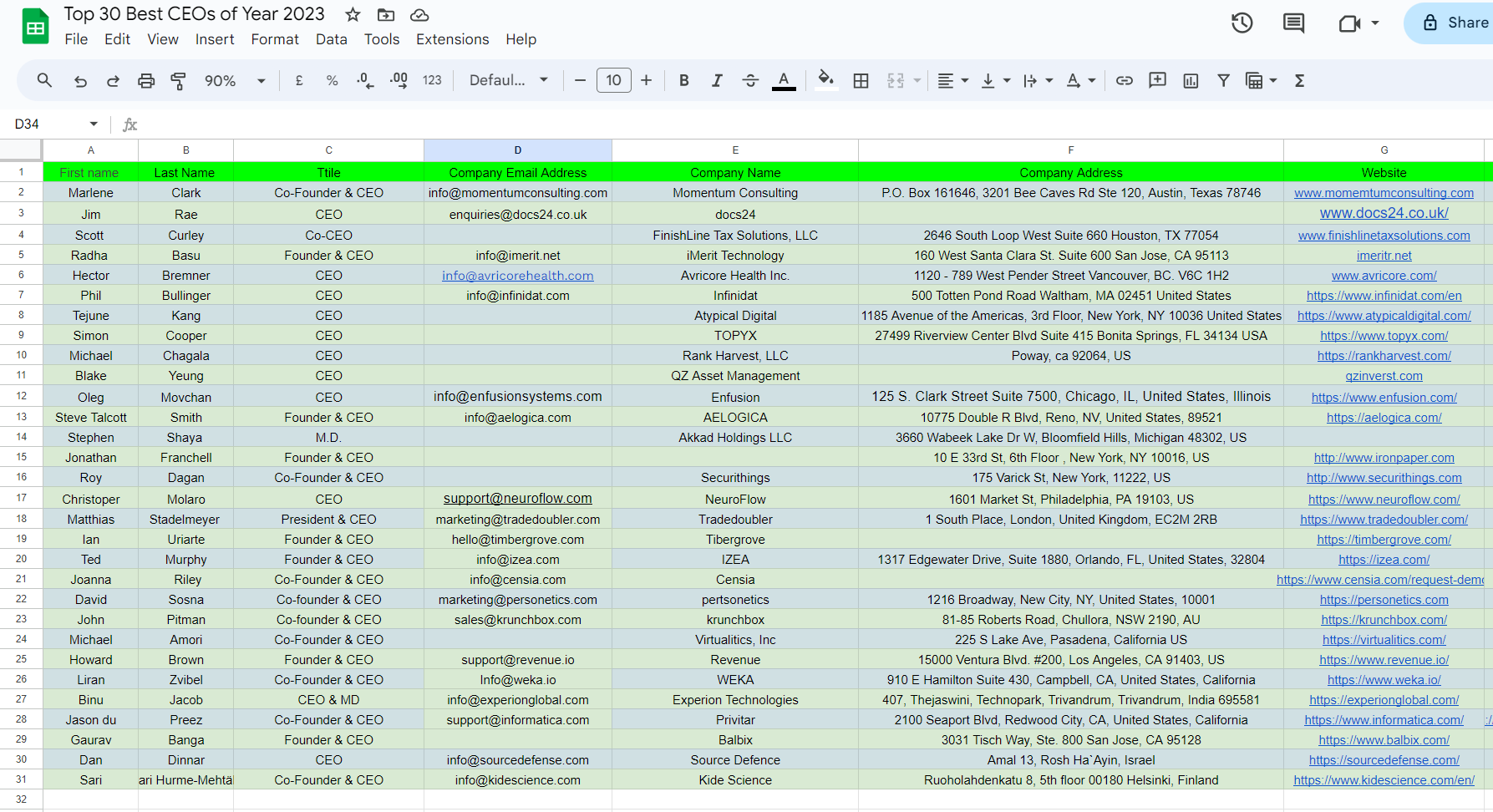Decrease decimal places

[x=365, y=80]
